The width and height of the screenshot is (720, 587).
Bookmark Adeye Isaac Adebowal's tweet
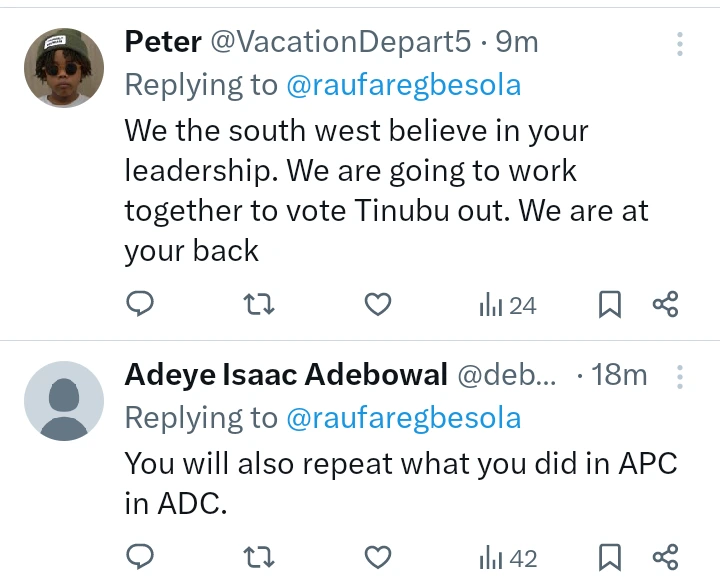click(609, 556)
